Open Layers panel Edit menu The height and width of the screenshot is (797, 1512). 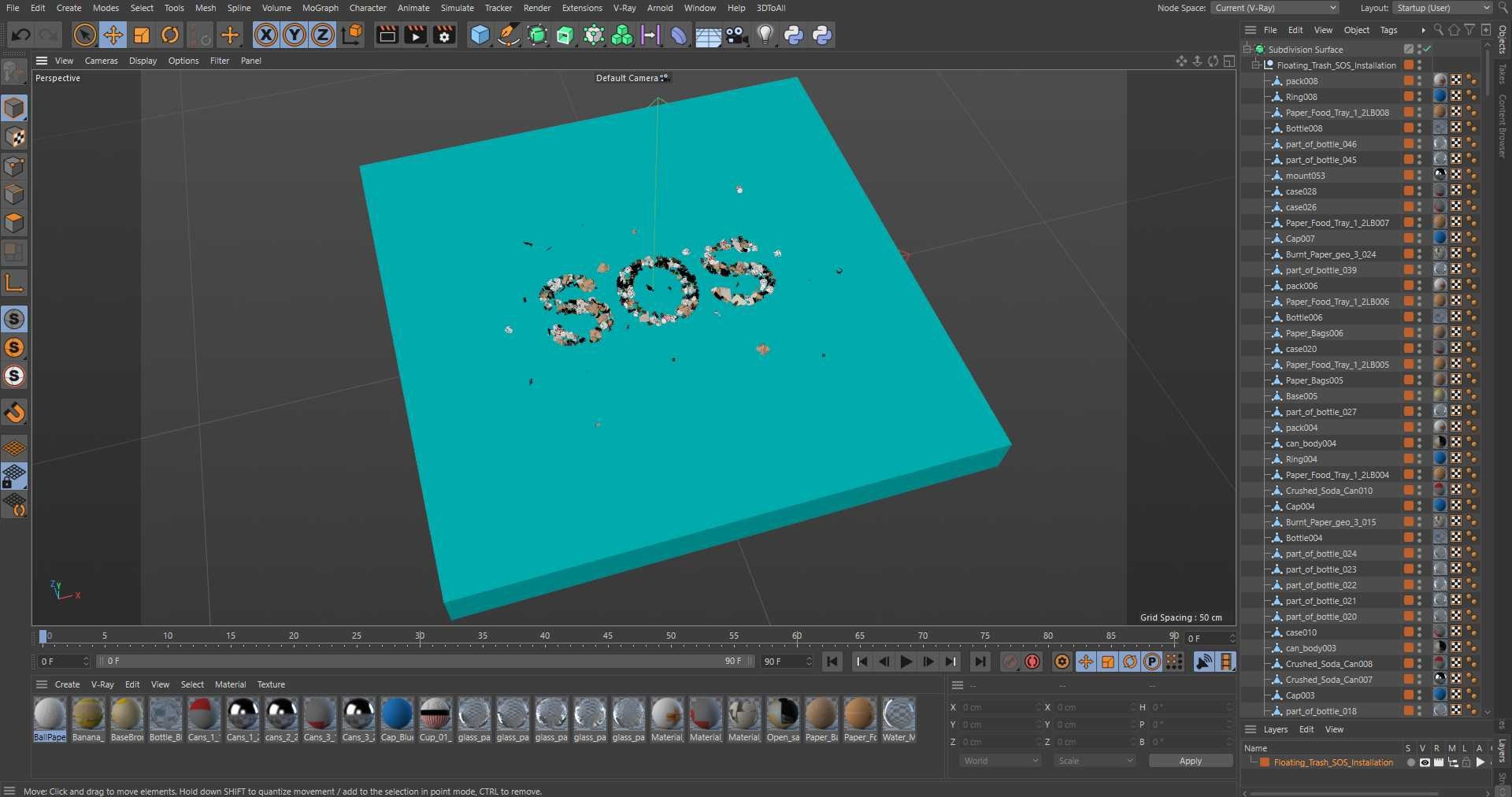(x=1306, y=729)
